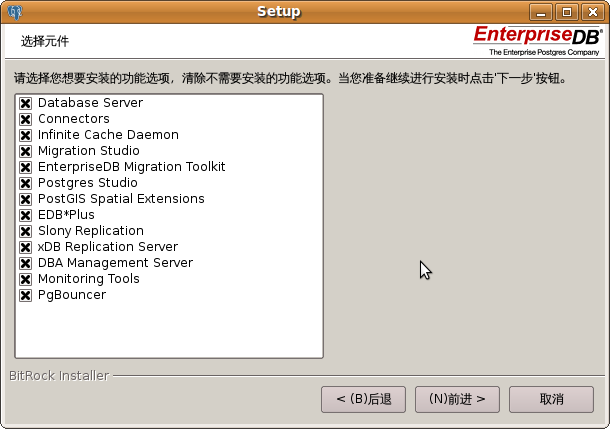
Task: Cancel setup with the 取消 button
Action: point(551,399)
